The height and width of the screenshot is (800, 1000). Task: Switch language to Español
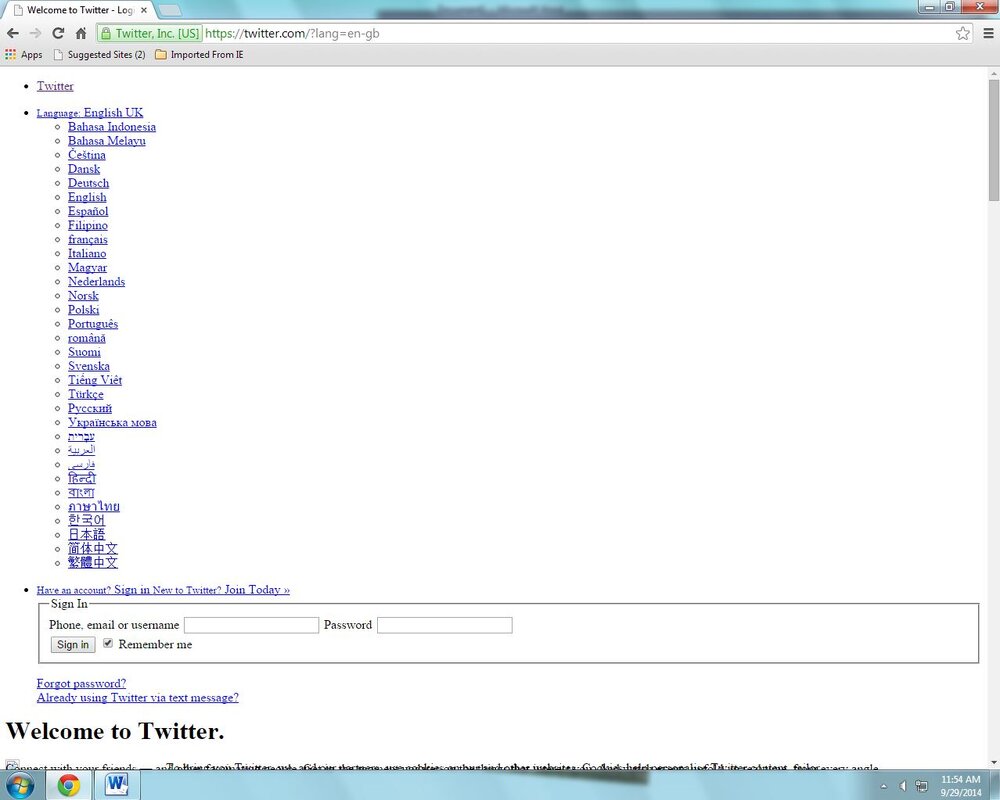tap(88, 211)
